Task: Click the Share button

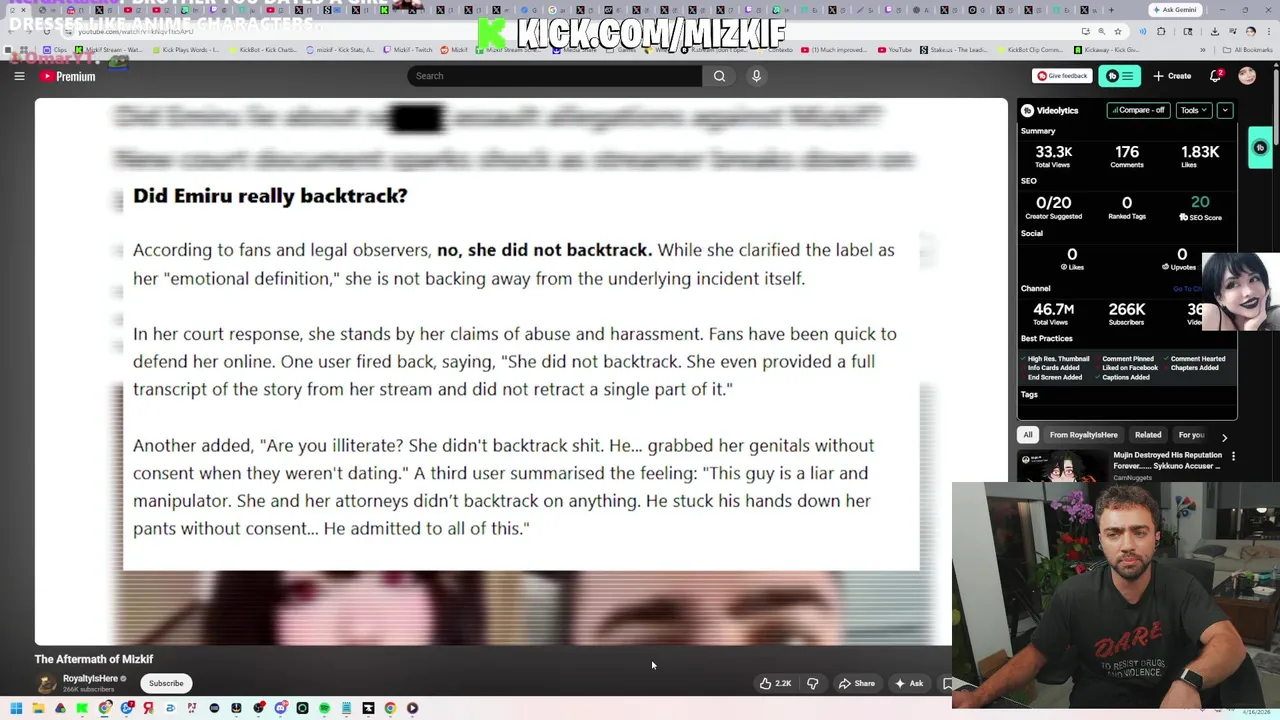Action: [x=856, y=683]
